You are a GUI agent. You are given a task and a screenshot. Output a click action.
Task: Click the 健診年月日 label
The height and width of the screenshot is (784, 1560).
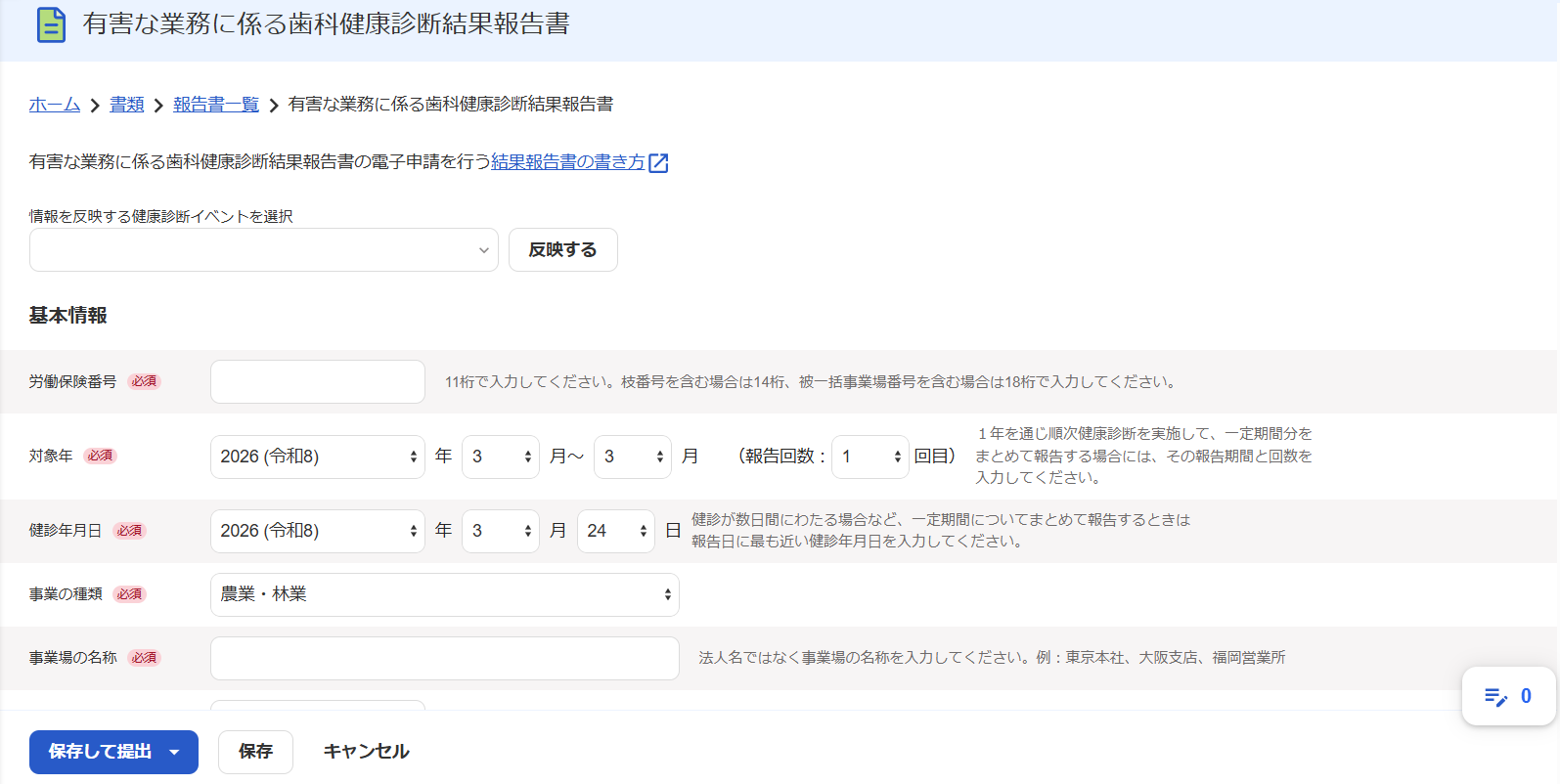pos(66,531)
